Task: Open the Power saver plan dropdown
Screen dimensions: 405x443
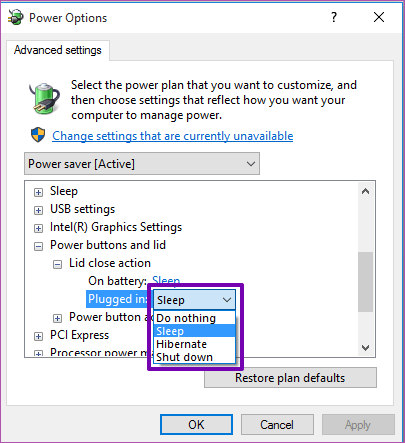Action: click(142, 164)
